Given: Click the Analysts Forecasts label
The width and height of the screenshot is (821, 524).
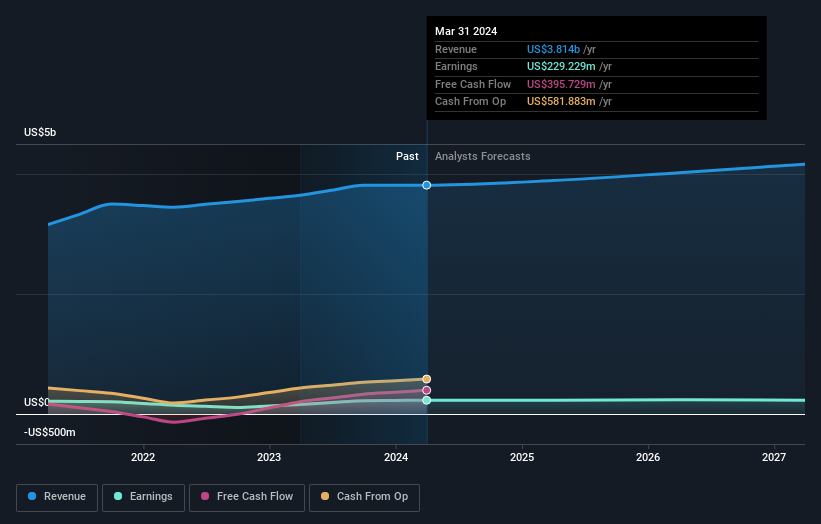Looking at the screenshot, I should click(483, 157).
